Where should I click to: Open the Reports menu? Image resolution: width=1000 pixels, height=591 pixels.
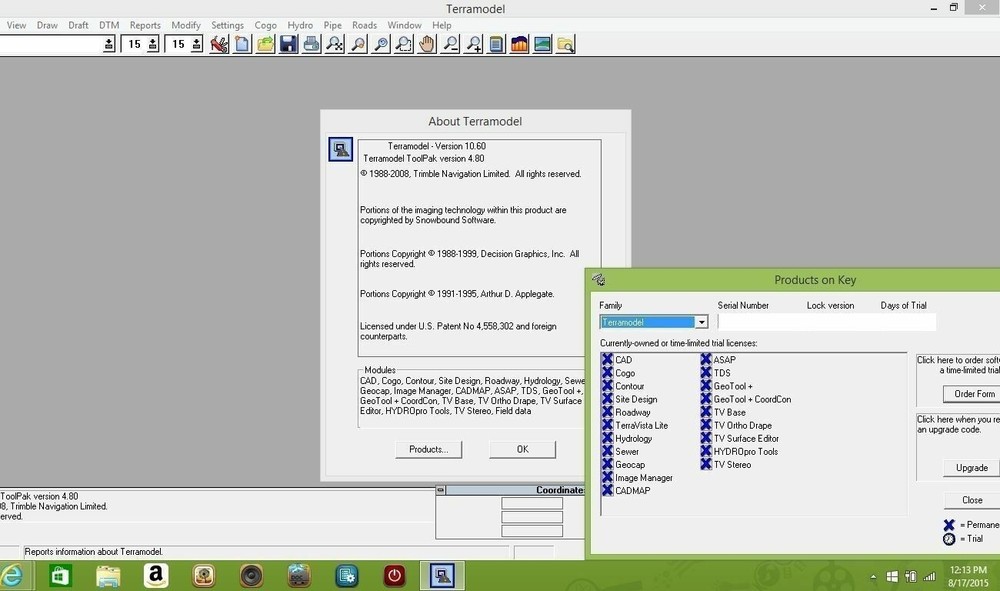(x=145, y=25)
